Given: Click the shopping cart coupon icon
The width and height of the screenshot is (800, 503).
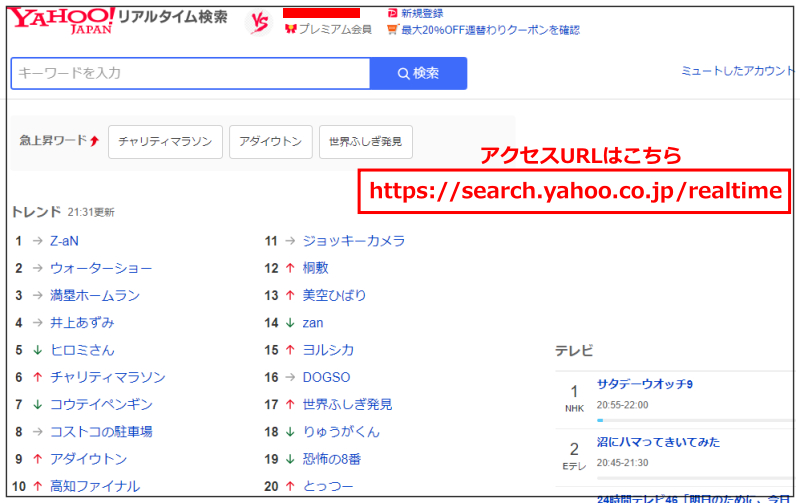Looking at the screenshot, I should [x=392, y=30].
